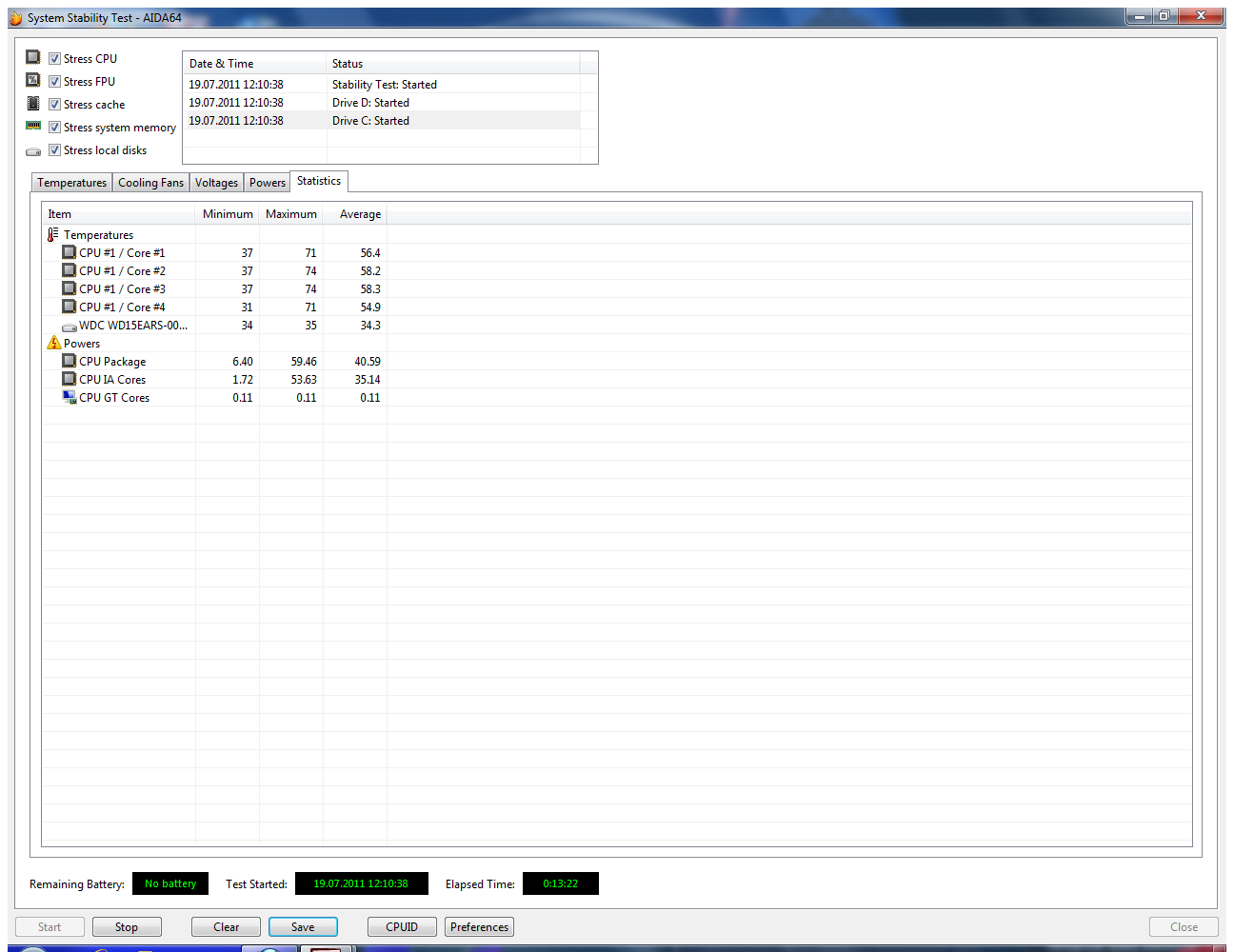Disable the Stress cache checkbox
The width and height of the screenshot is (1234, 952).
(55, 105)
